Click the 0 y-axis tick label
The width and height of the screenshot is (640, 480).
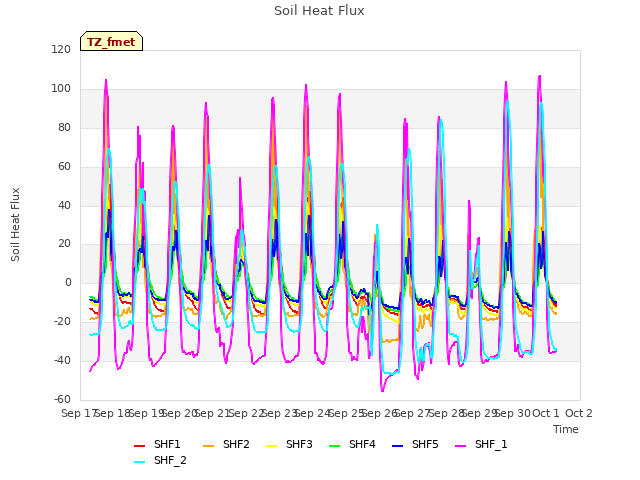point(68,282)
